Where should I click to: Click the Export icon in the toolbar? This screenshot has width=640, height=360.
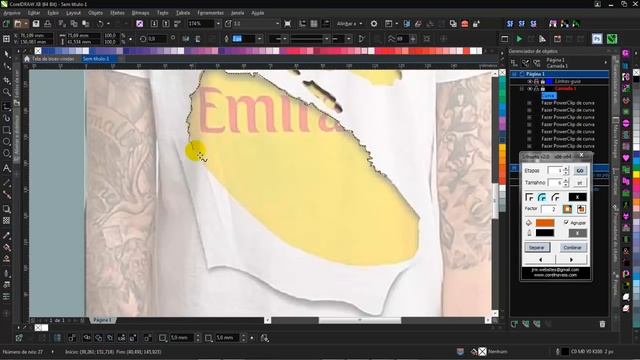point(166,24)
